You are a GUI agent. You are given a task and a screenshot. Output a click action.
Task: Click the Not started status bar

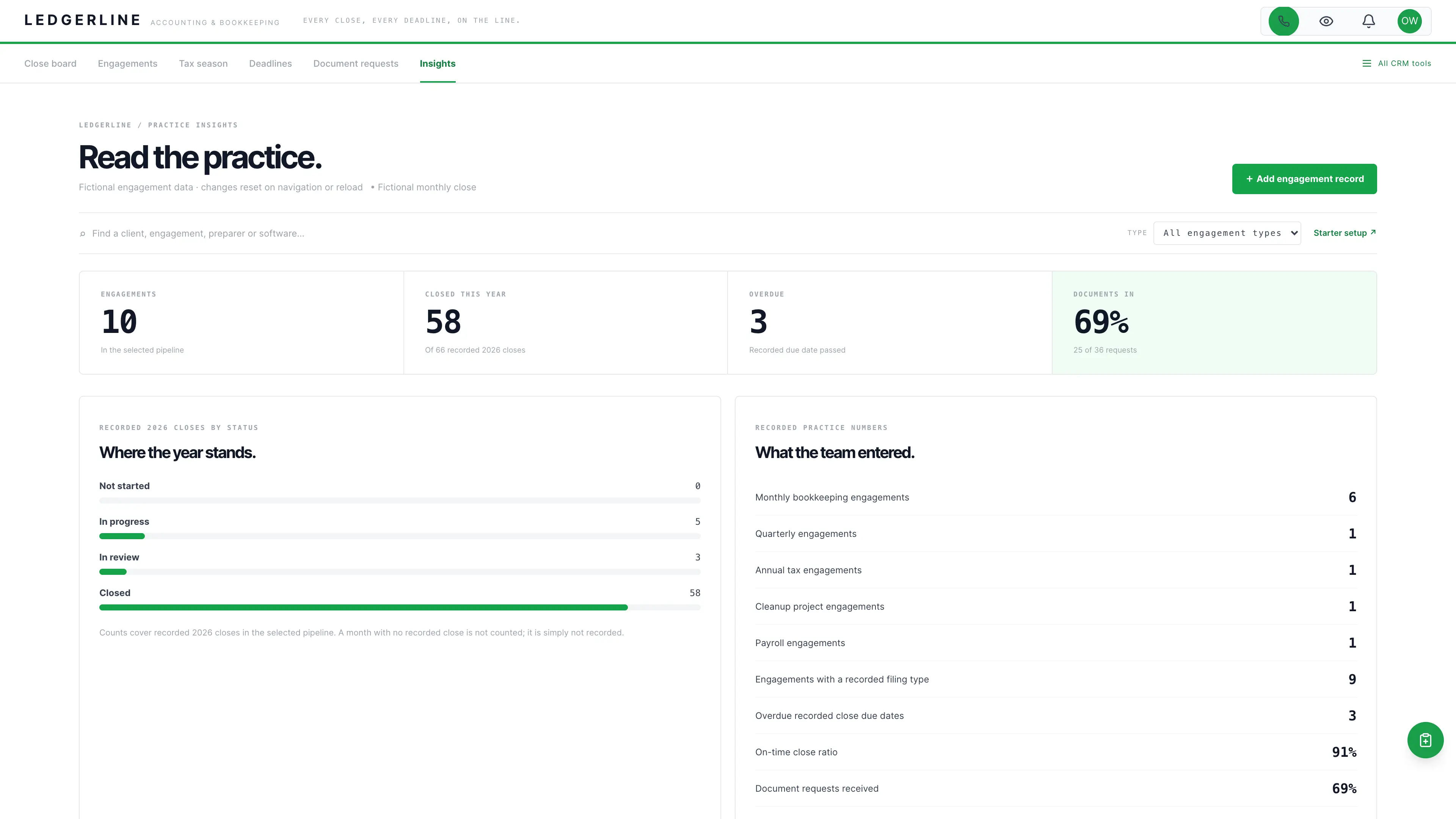[400, 500]
